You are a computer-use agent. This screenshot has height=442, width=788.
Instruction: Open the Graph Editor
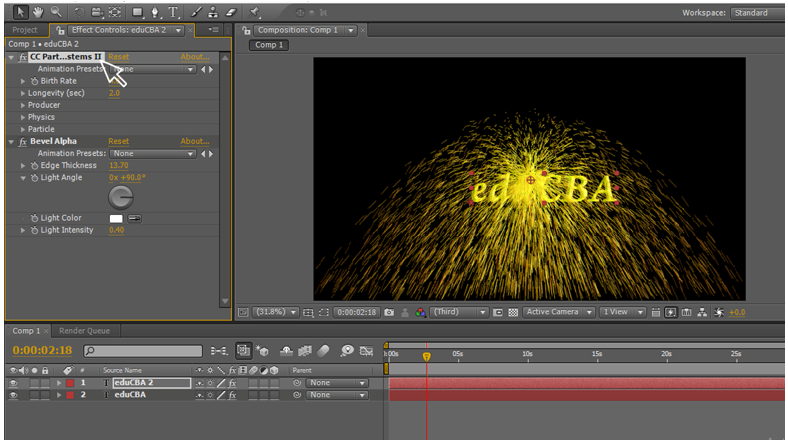point(366,351)
